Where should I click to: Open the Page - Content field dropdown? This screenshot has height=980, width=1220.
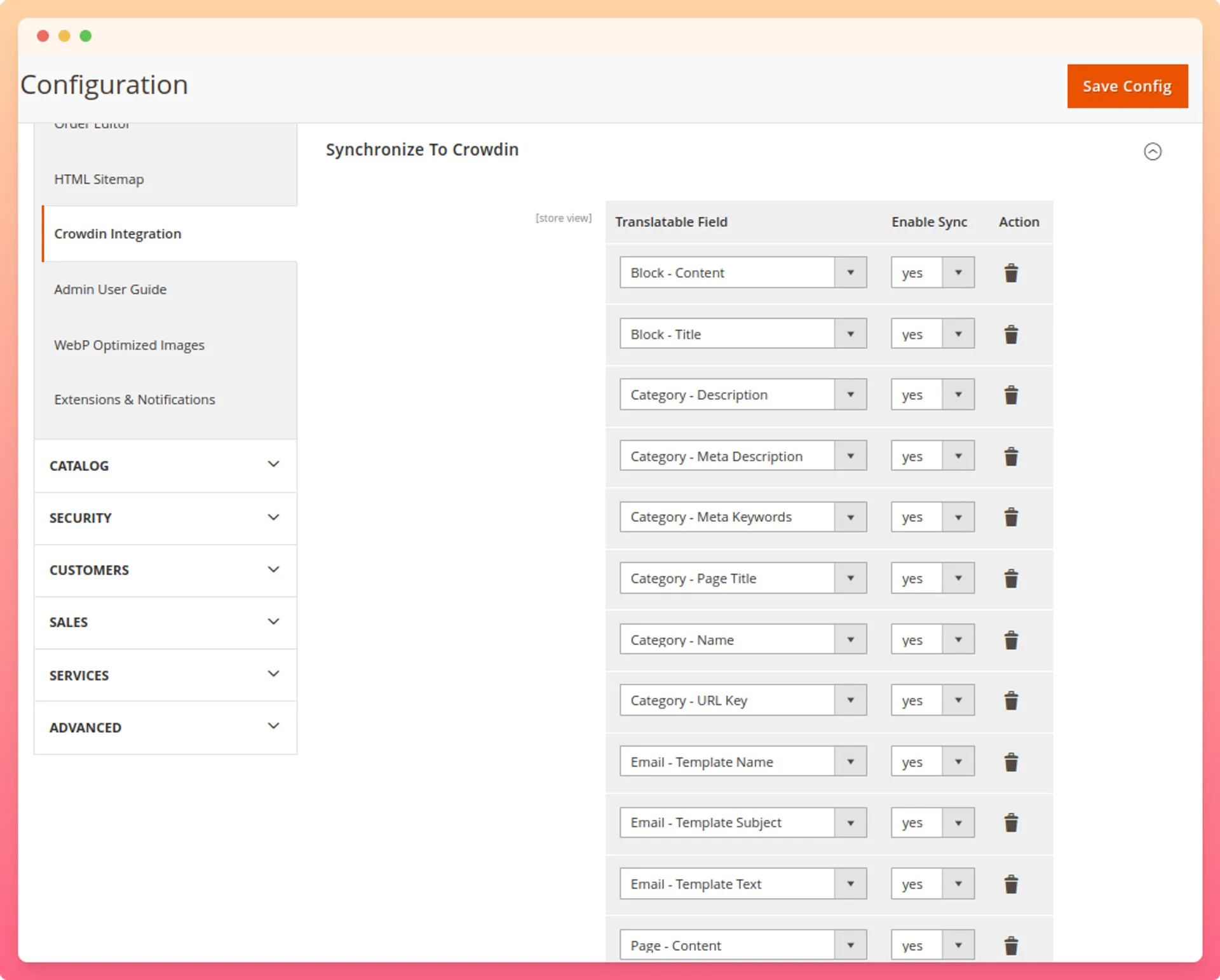click(743, 945)
